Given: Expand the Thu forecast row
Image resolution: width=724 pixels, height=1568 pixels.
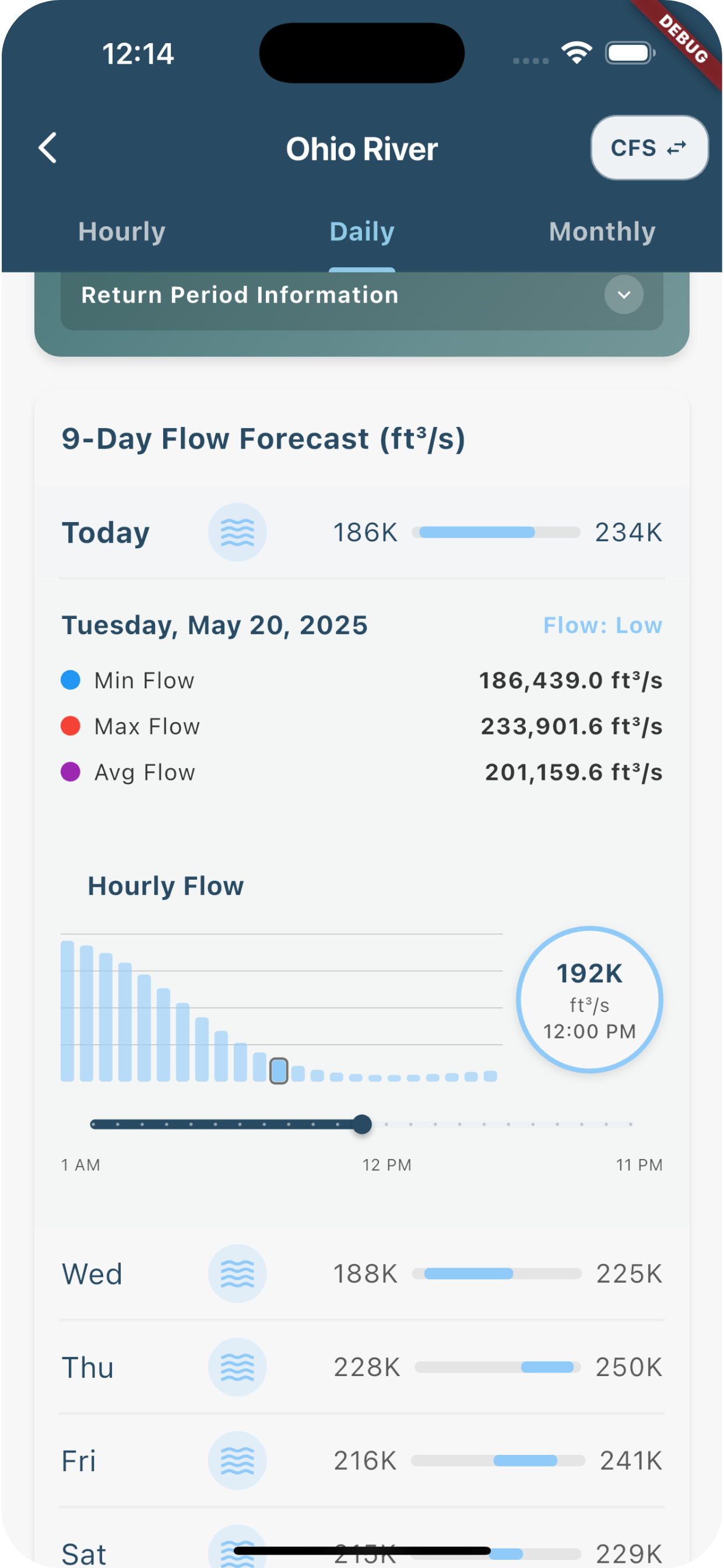Looking at the screenshot, I should tap(88, 1367).
